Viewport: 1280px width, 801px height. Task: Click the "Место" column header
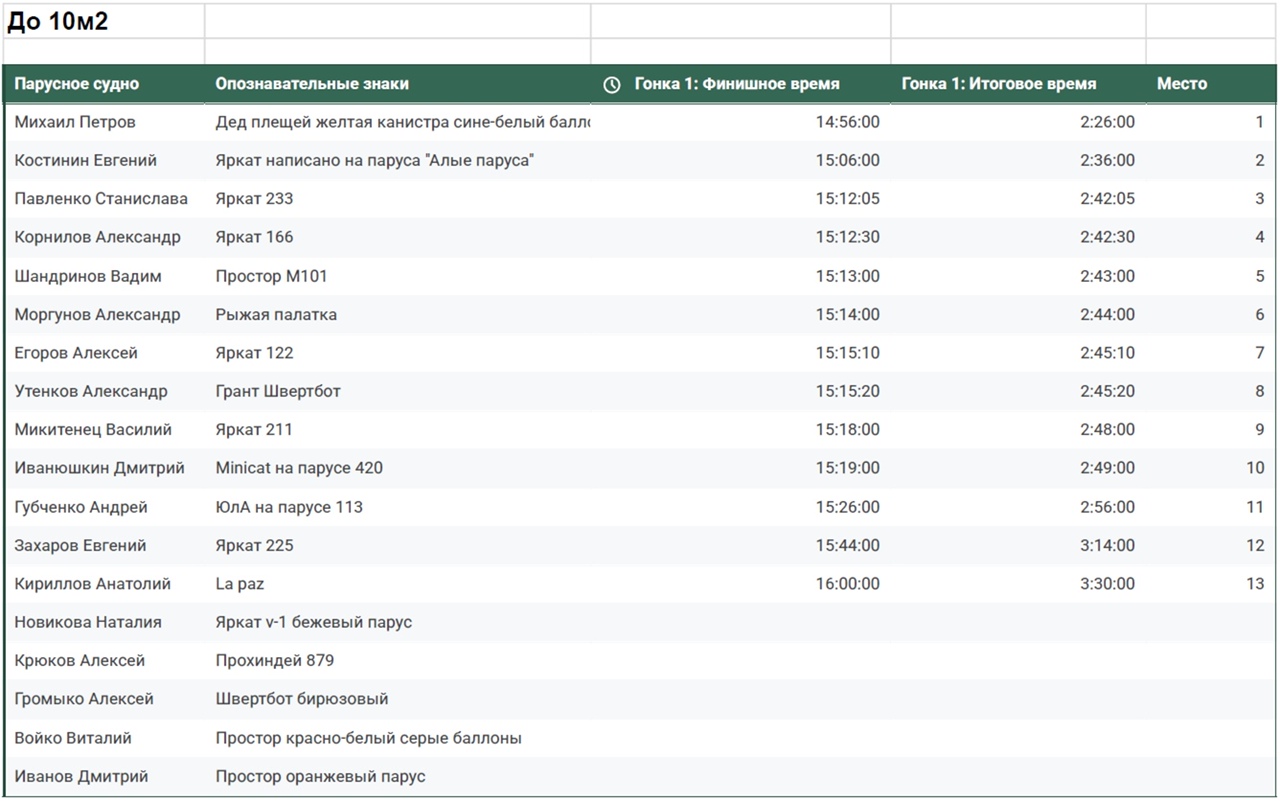(1181, 84)
